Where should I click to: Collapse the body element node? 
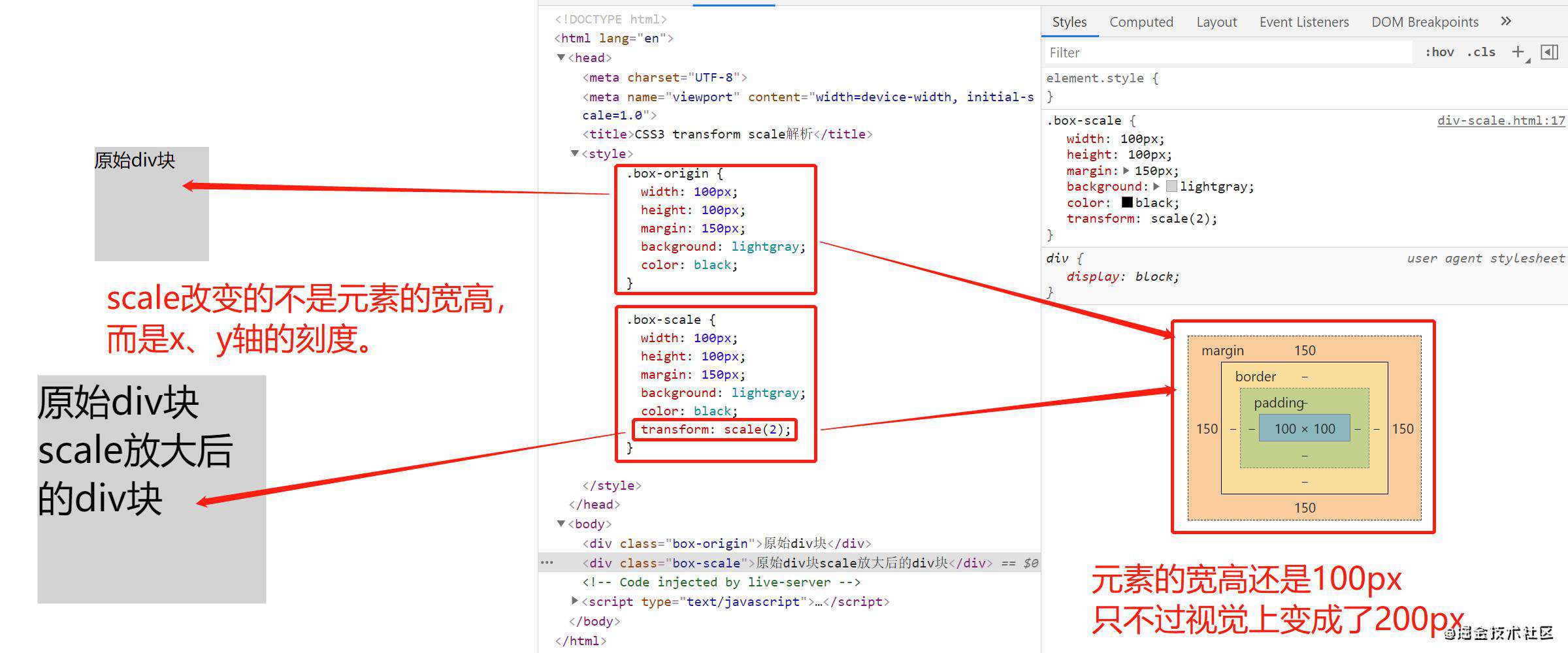[561, 524]
